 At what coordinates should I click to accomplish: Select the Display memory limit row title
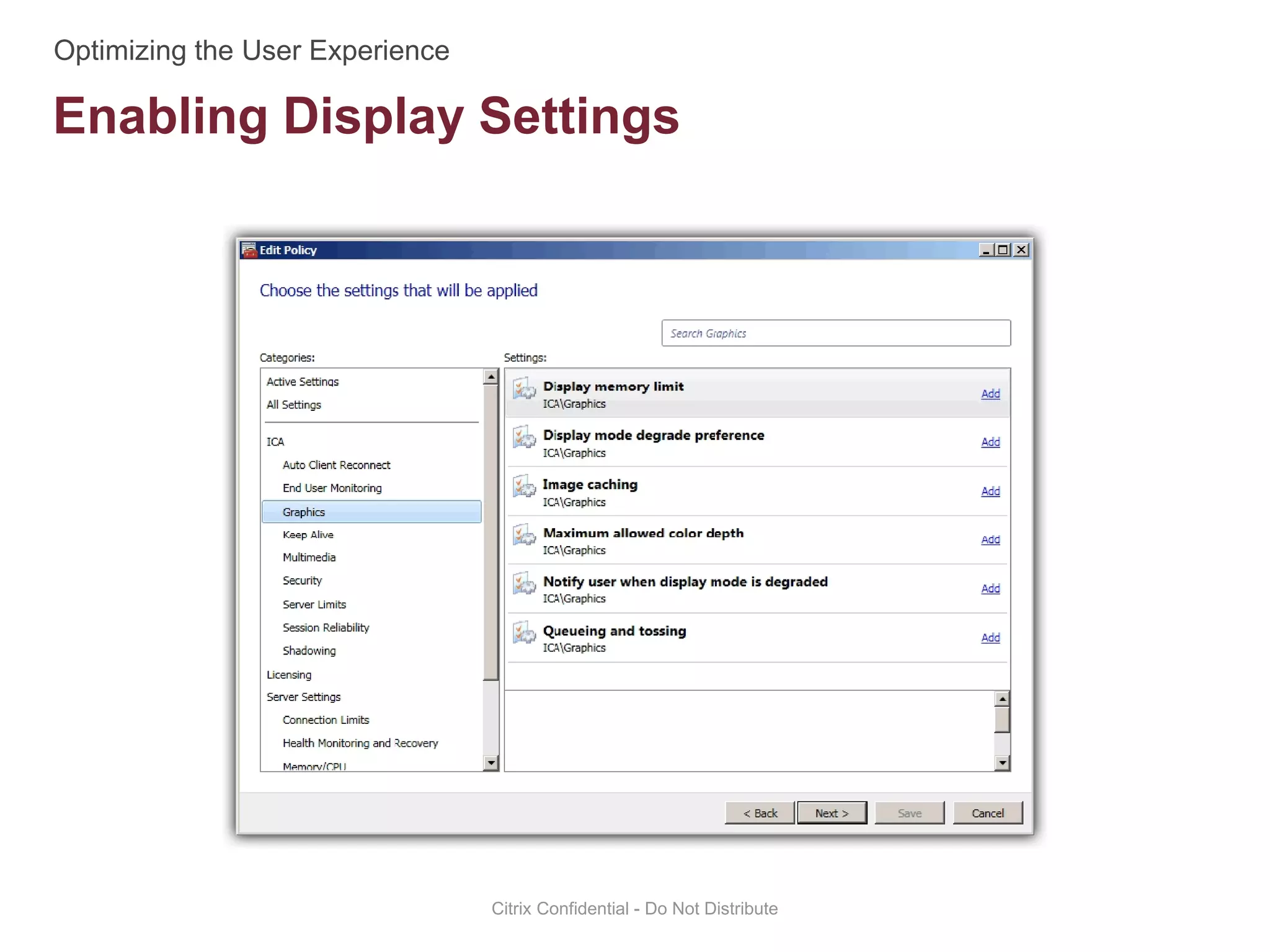[x=613, y=387]
